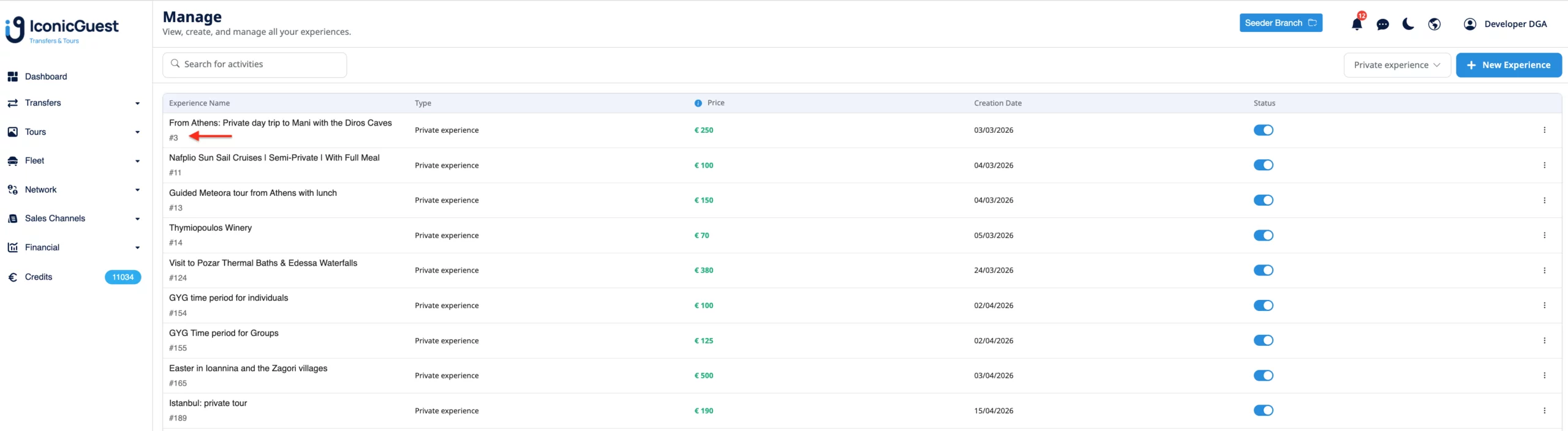
Task: Disable Easter in Ioannina experience status
Action: pyautogui.click(x=1263, y=375)
